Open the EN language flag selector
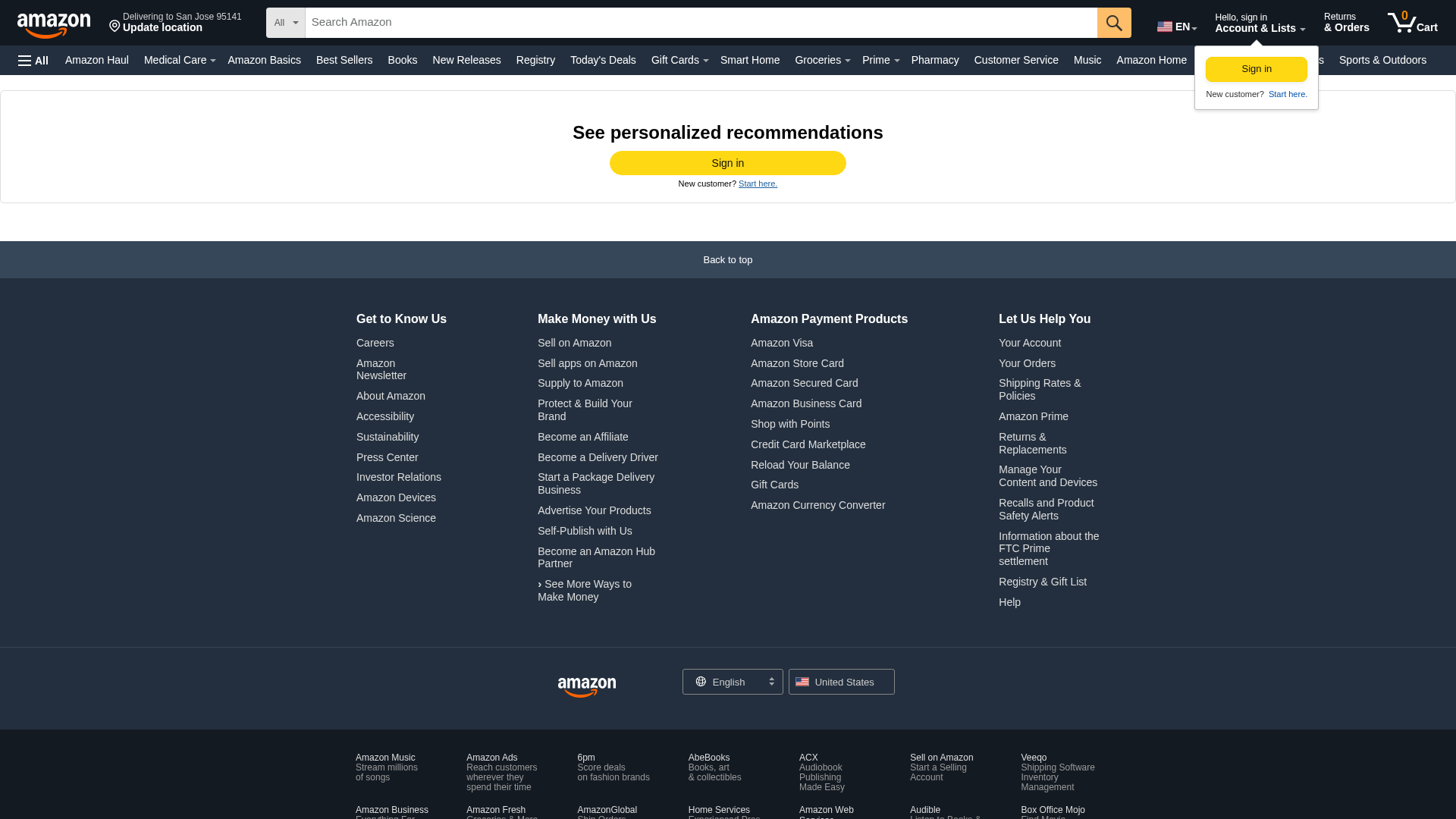The image size is (1456, 819). point(1177,27)
